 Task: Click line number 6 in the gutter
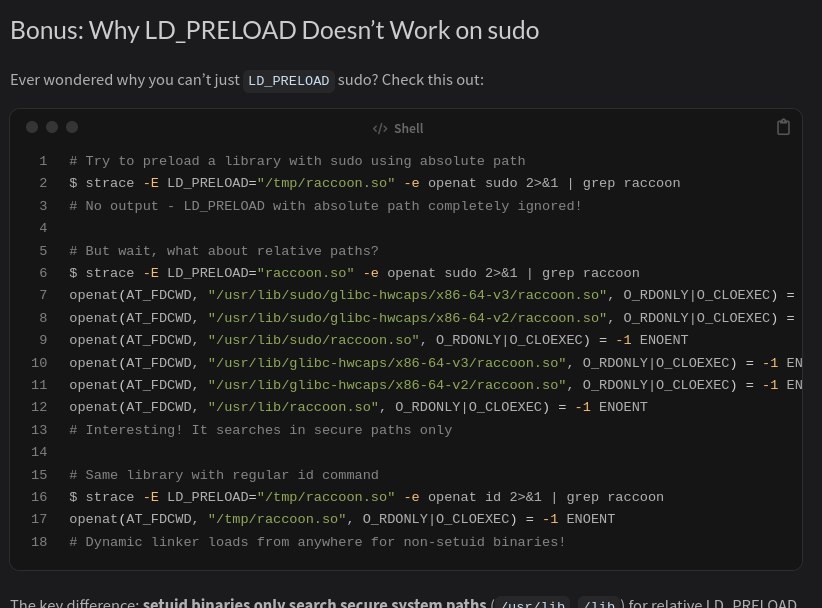pos(43,273)
